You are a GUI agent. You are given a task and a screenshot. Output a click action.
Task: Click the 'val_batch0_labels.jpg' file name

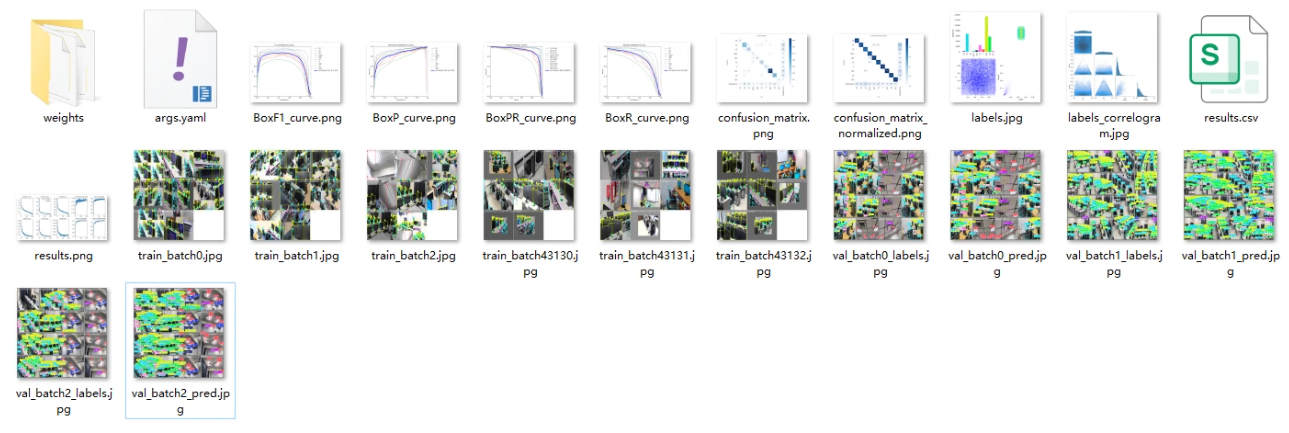coord(880,263)
